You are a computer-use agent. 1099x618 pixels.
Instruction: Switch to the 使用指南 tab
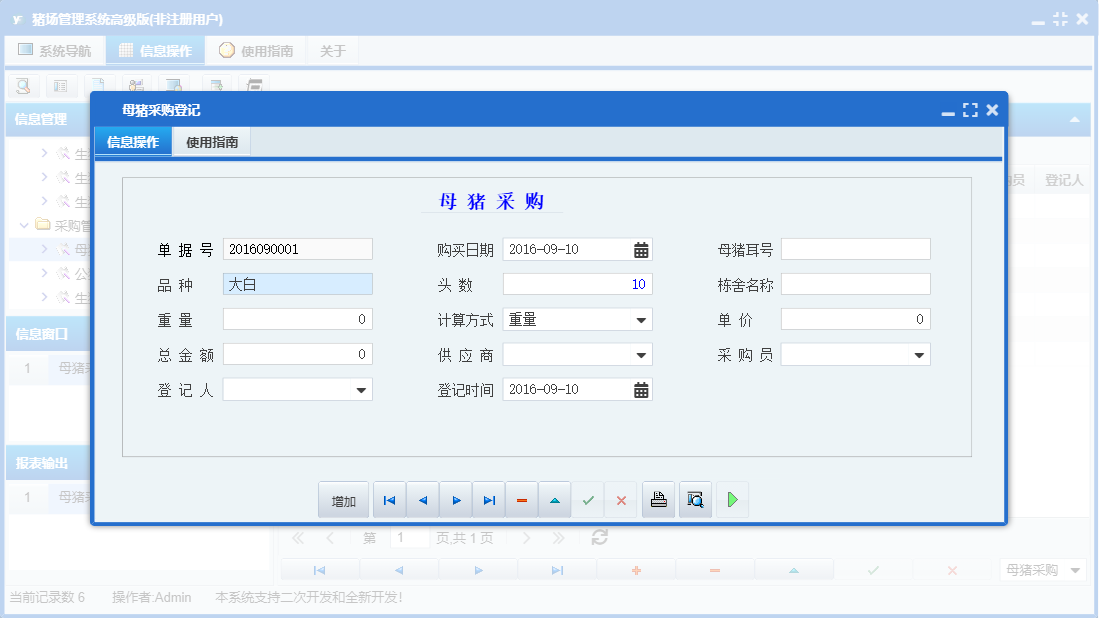pyautogui.click(x=210, y=141)
